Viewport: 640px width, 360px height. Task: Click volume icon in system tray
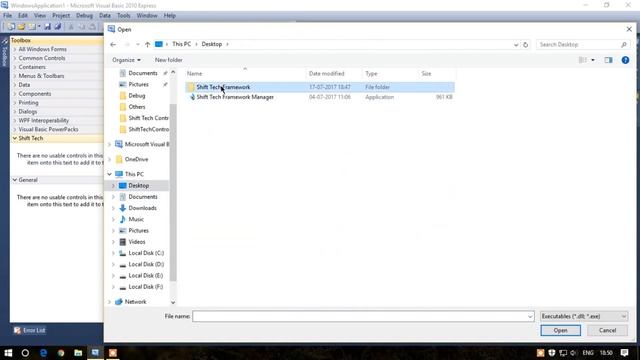click(x=573, y=353)
